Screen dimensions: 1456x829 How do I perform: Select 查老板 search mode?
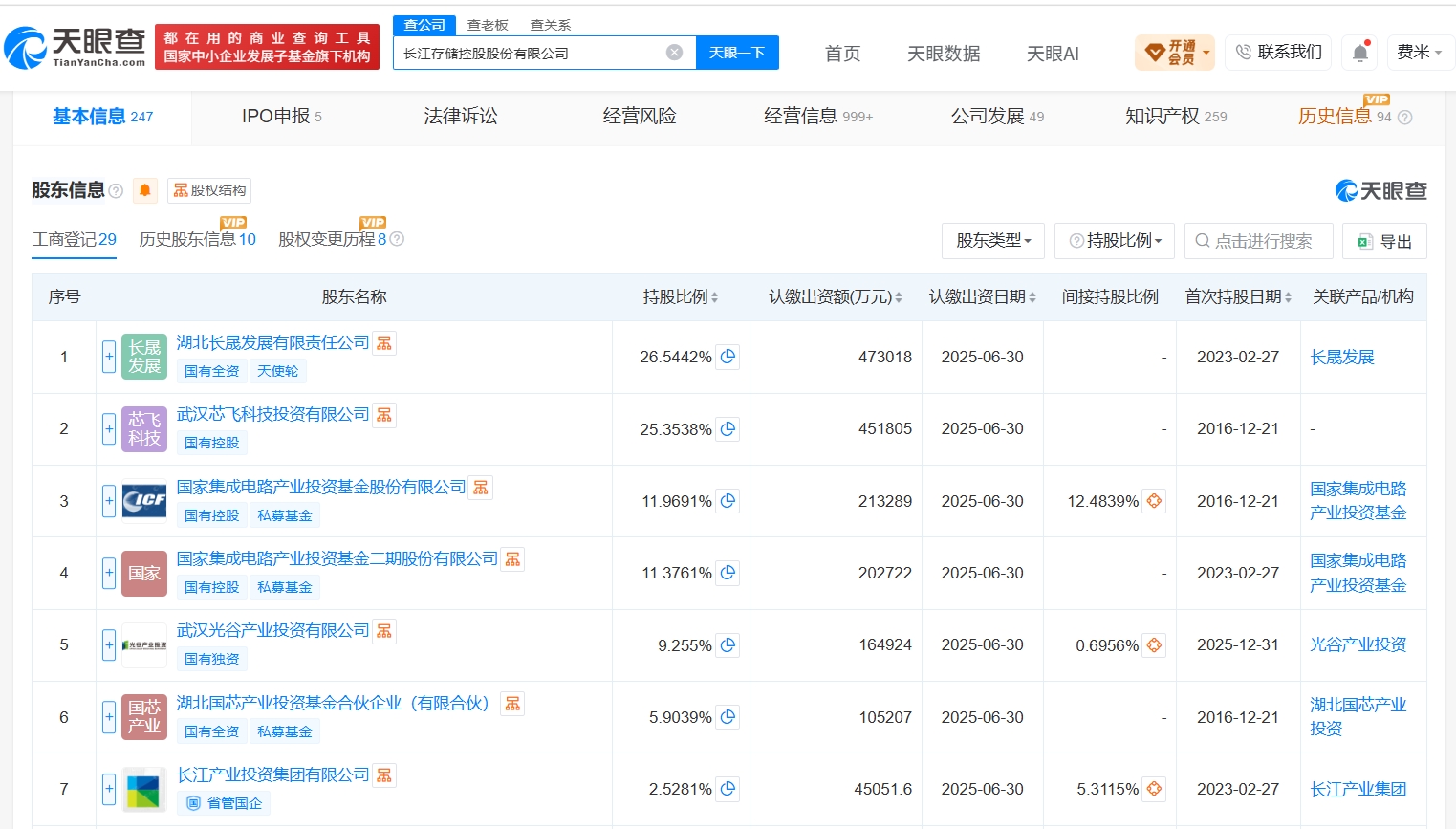[488, 25]
